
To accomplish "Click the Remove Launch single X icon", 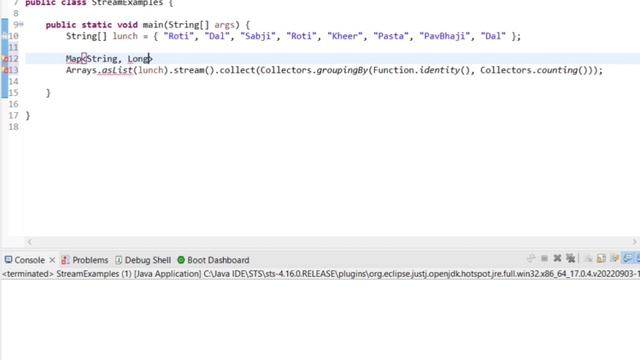I will click(x=557, y=258).
